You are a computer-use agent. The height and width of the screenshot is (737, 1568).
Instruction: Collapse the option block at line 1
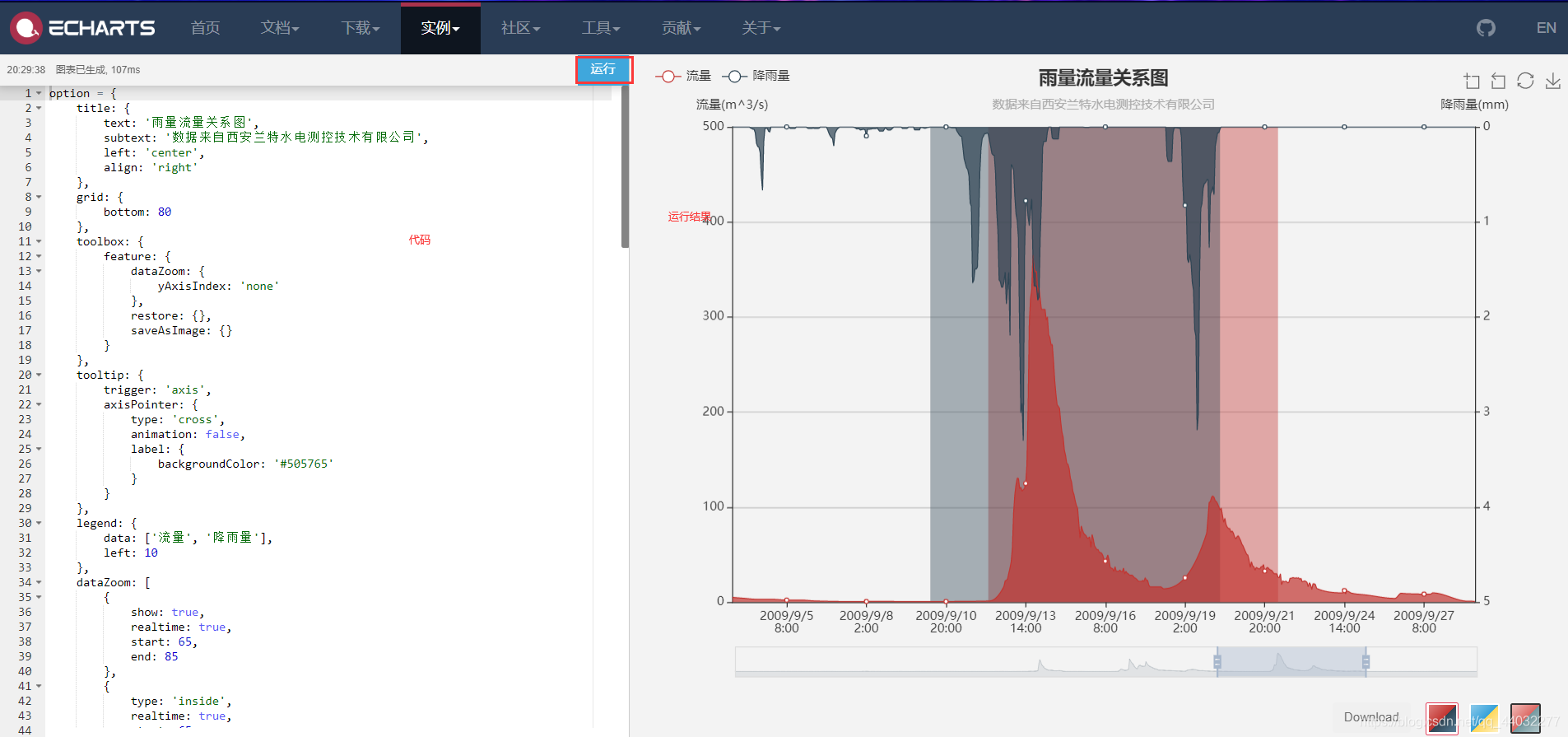tap(39, 93)
